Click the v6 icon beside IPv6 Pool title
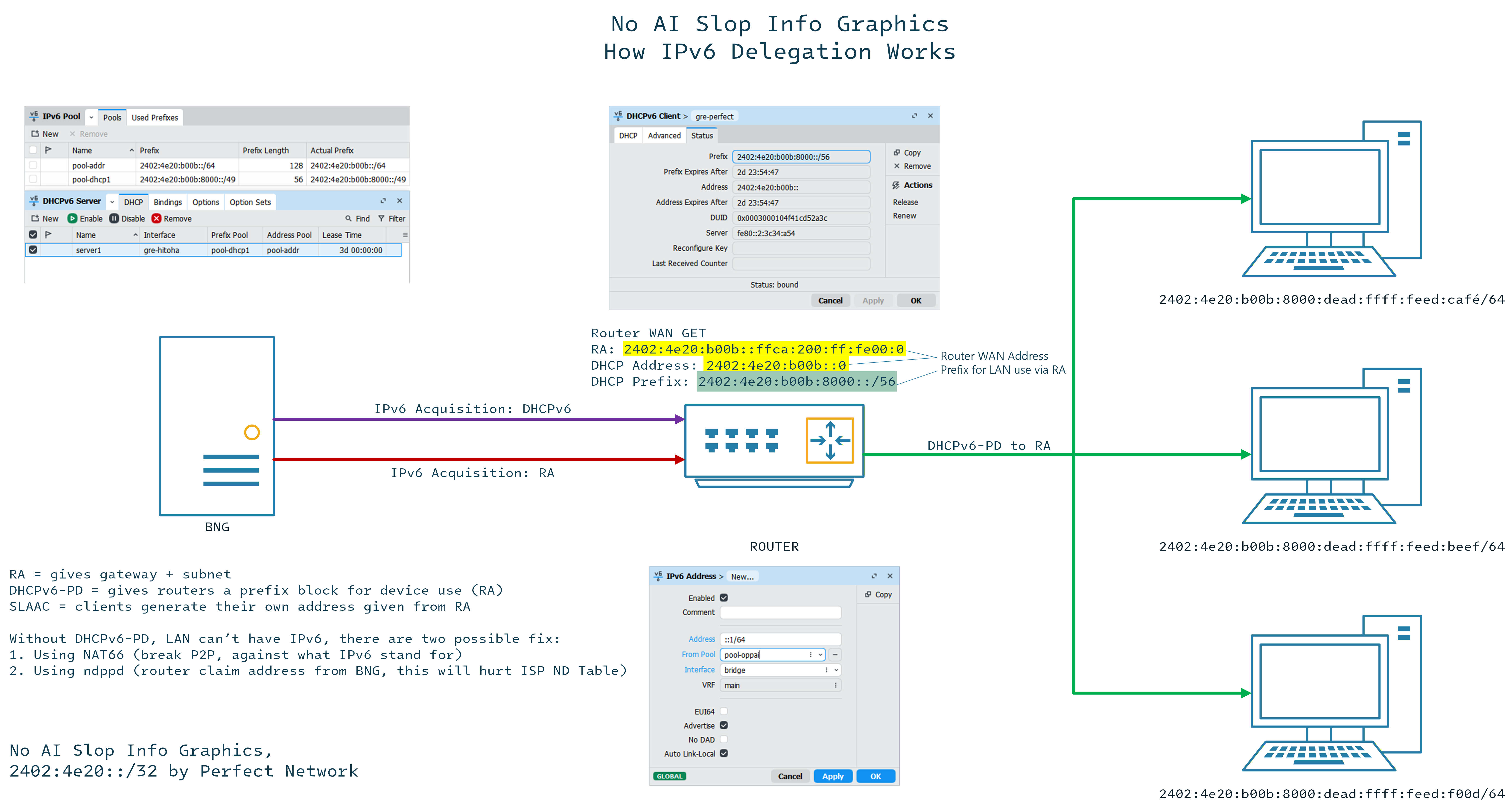This screenshot has width=1512, height=809. 34,116
